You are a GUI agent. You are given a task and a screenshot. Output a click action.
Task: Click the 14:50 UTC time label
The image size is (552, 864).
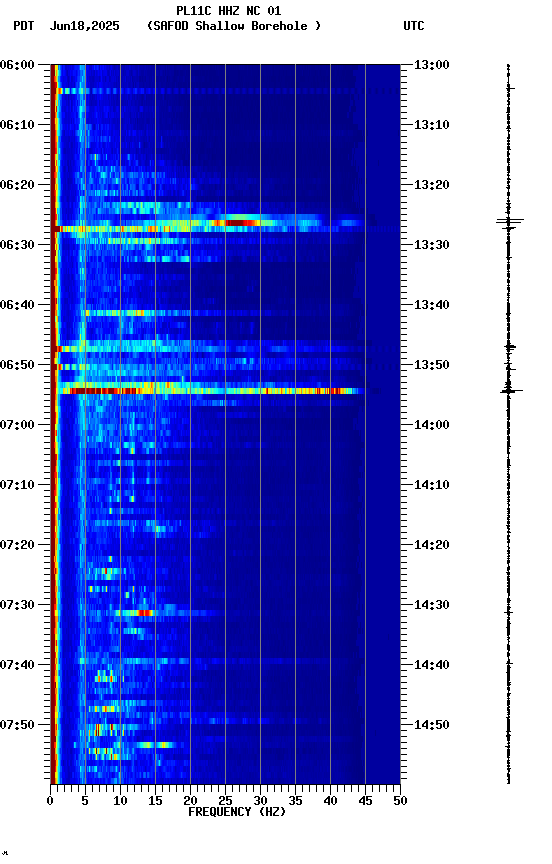432,725
